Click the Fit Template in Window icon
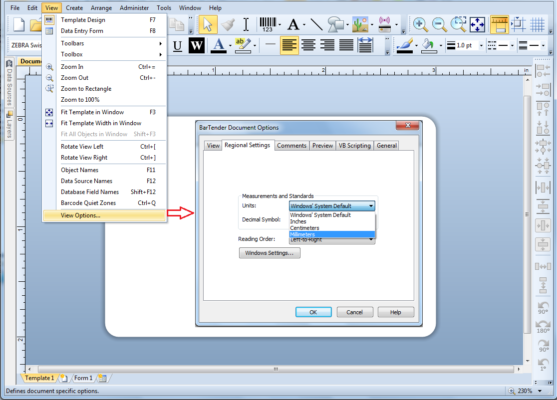This screenshot has height=400, width=557. coord(477,25)
